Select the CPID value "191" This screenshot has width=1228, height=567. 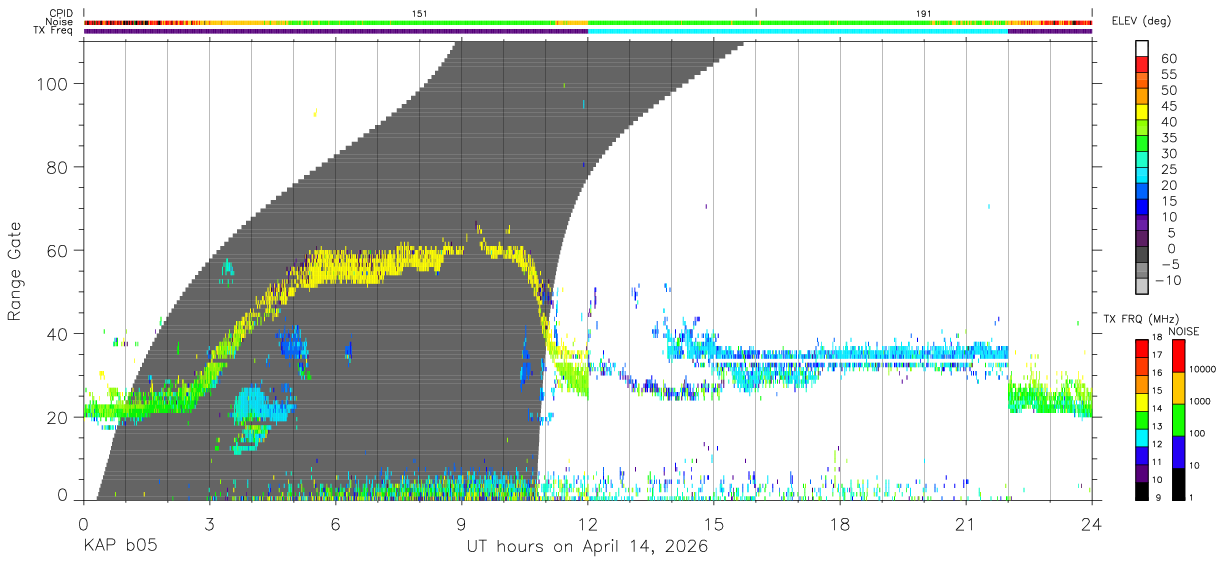pos(924,13)
